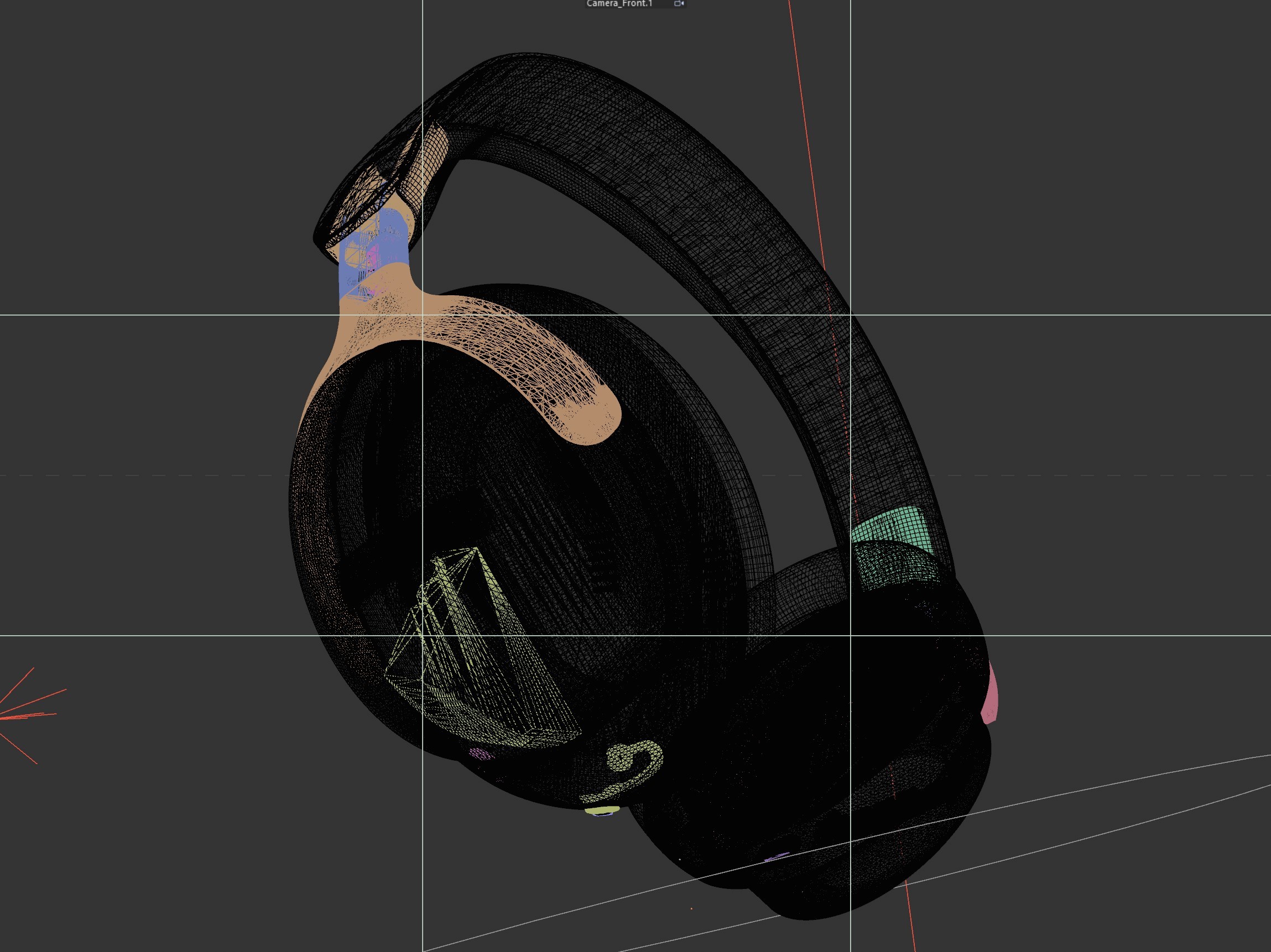Click the purple object on the left cup's bottom edge

[x=480, y=754]
